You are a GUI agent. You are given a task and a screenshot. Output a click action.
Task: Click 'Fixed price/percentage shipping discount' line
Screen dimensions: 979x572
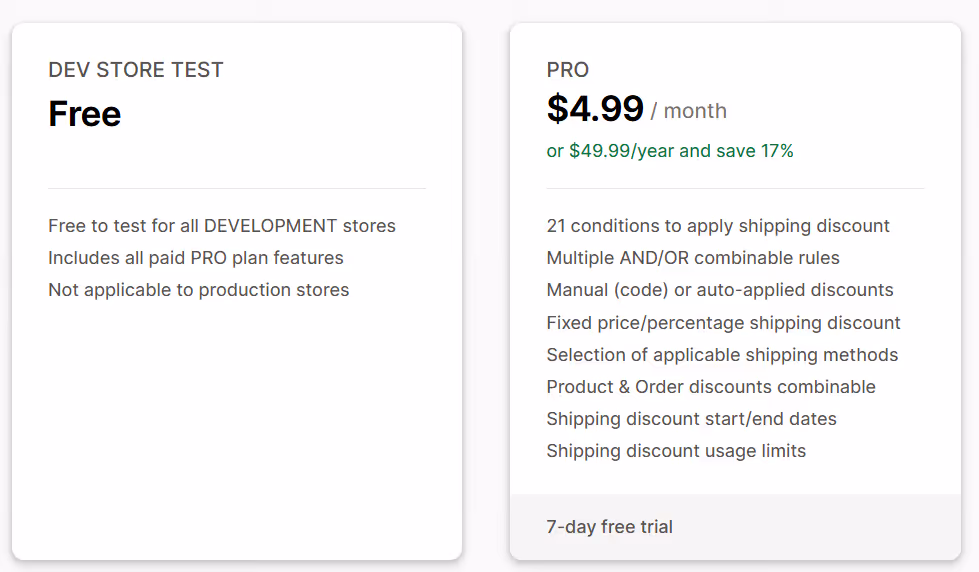pos(724,322)
